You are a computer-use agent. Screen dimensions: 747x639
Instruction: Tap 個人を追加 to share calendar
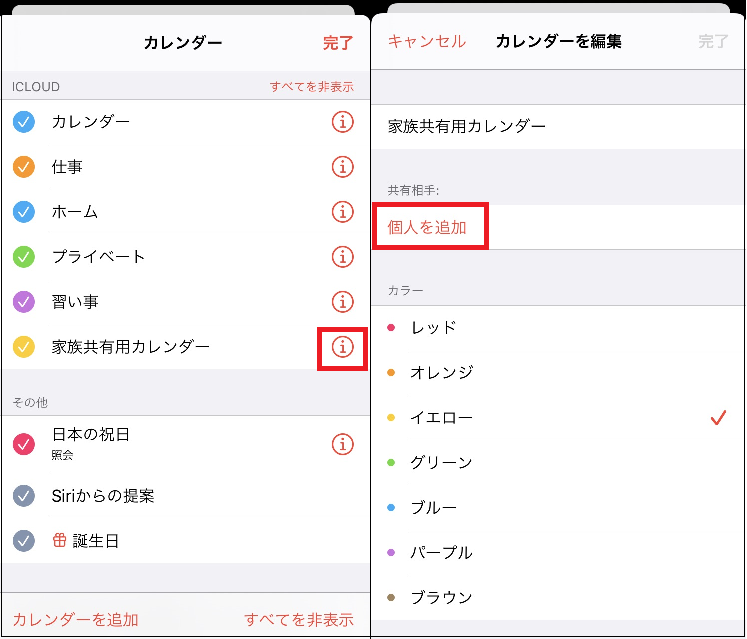tap(428, 227)
